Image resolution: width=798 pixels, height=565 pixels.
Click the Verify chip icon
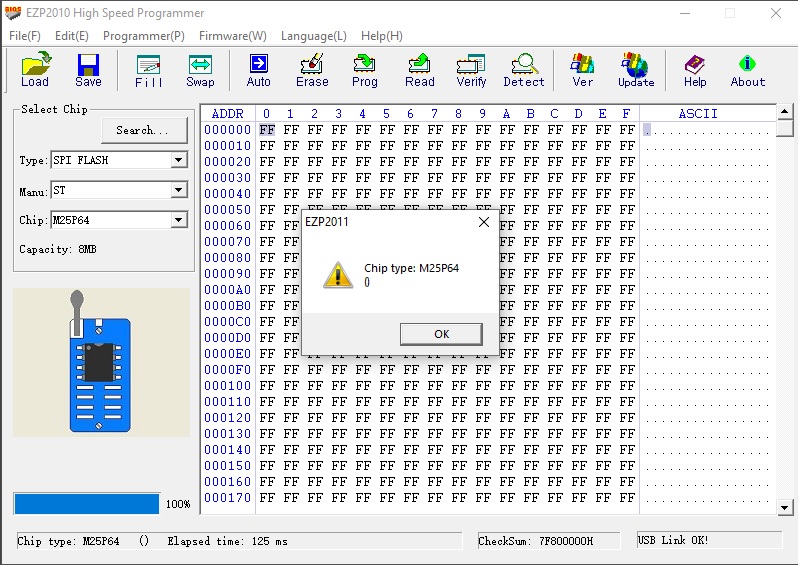471,70
